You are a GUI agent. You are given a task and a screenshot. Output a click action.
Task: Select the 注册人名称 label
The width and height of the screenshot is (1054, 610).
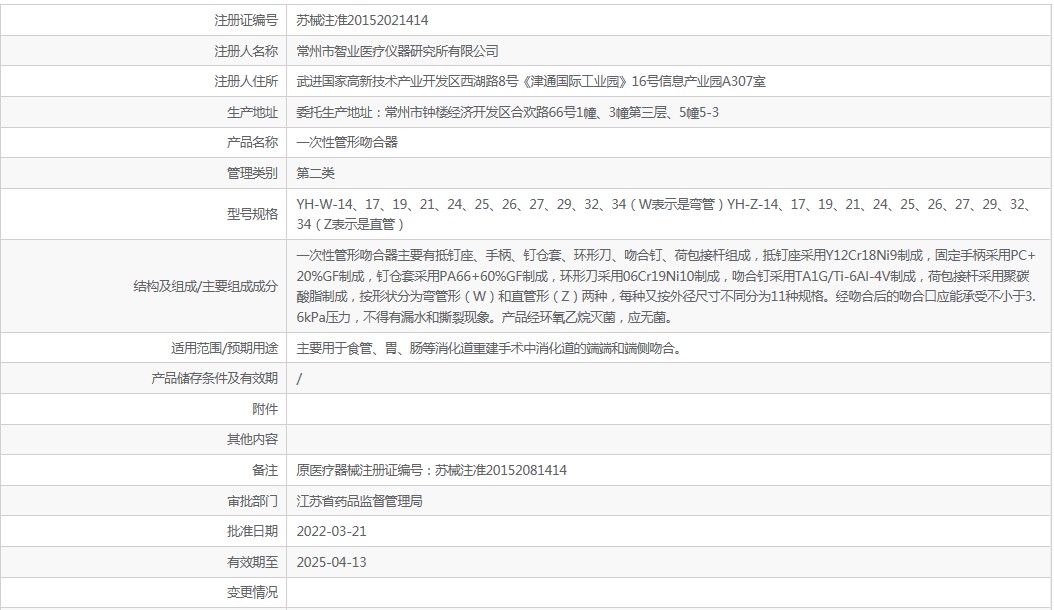(x=246, y=51)
